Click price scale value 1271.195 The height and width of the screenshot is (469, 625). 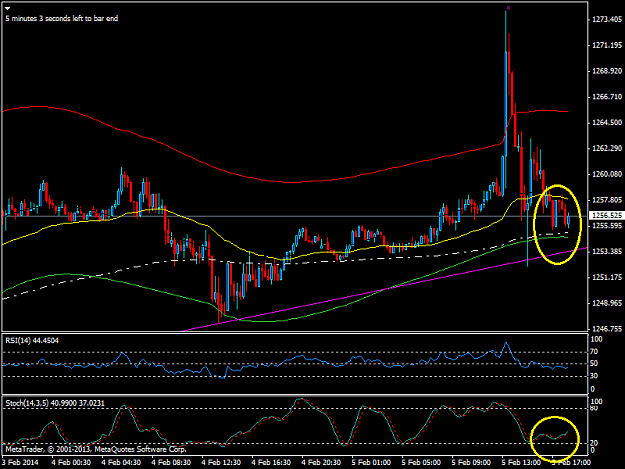[x=607, y=45]
